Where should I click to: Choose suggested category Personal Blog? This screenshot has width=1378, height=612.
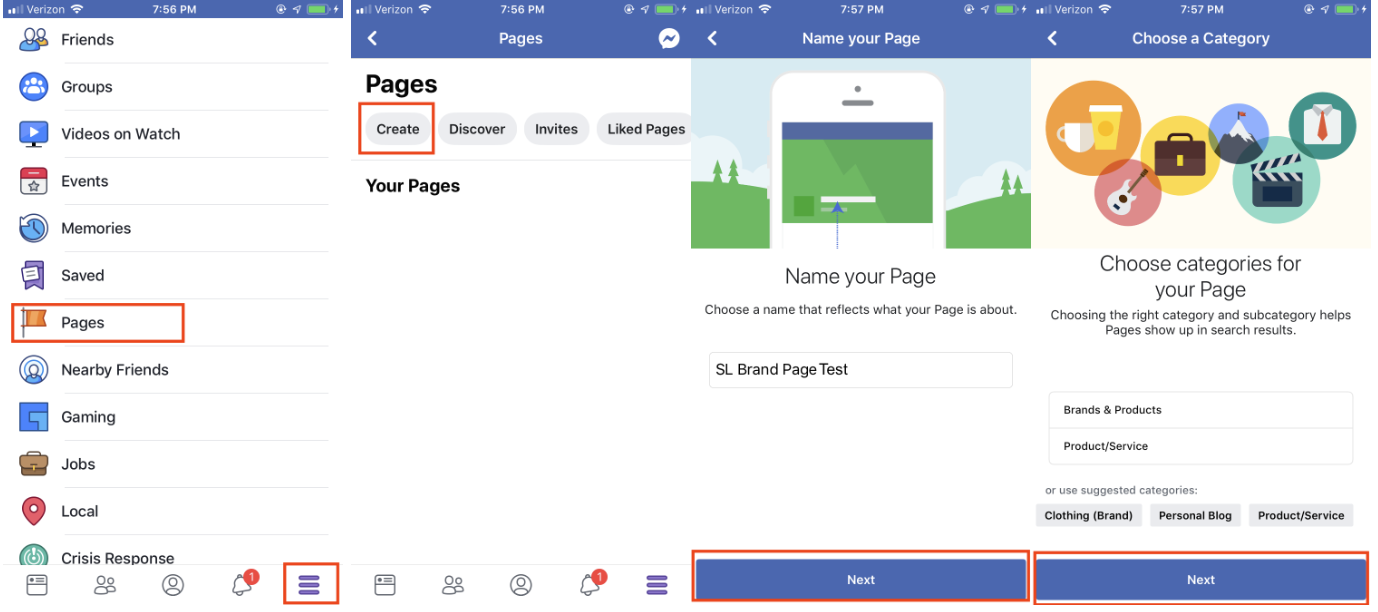[x=1195, y=515]
